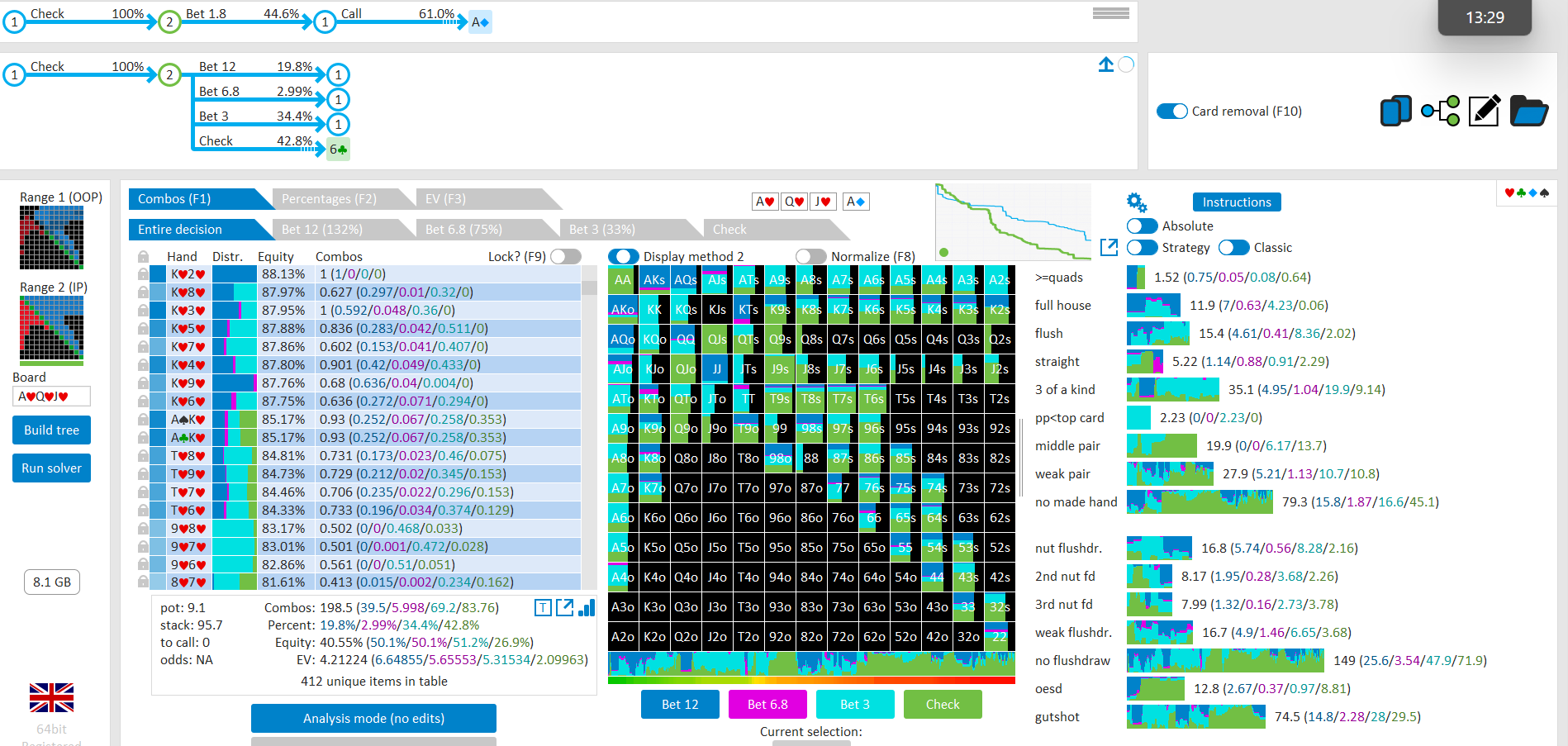Image resolution: width=1568 pixels, height=746 pixels.
Task: Toggle the Lock? (F9) switch
Action: click(566, 257)
